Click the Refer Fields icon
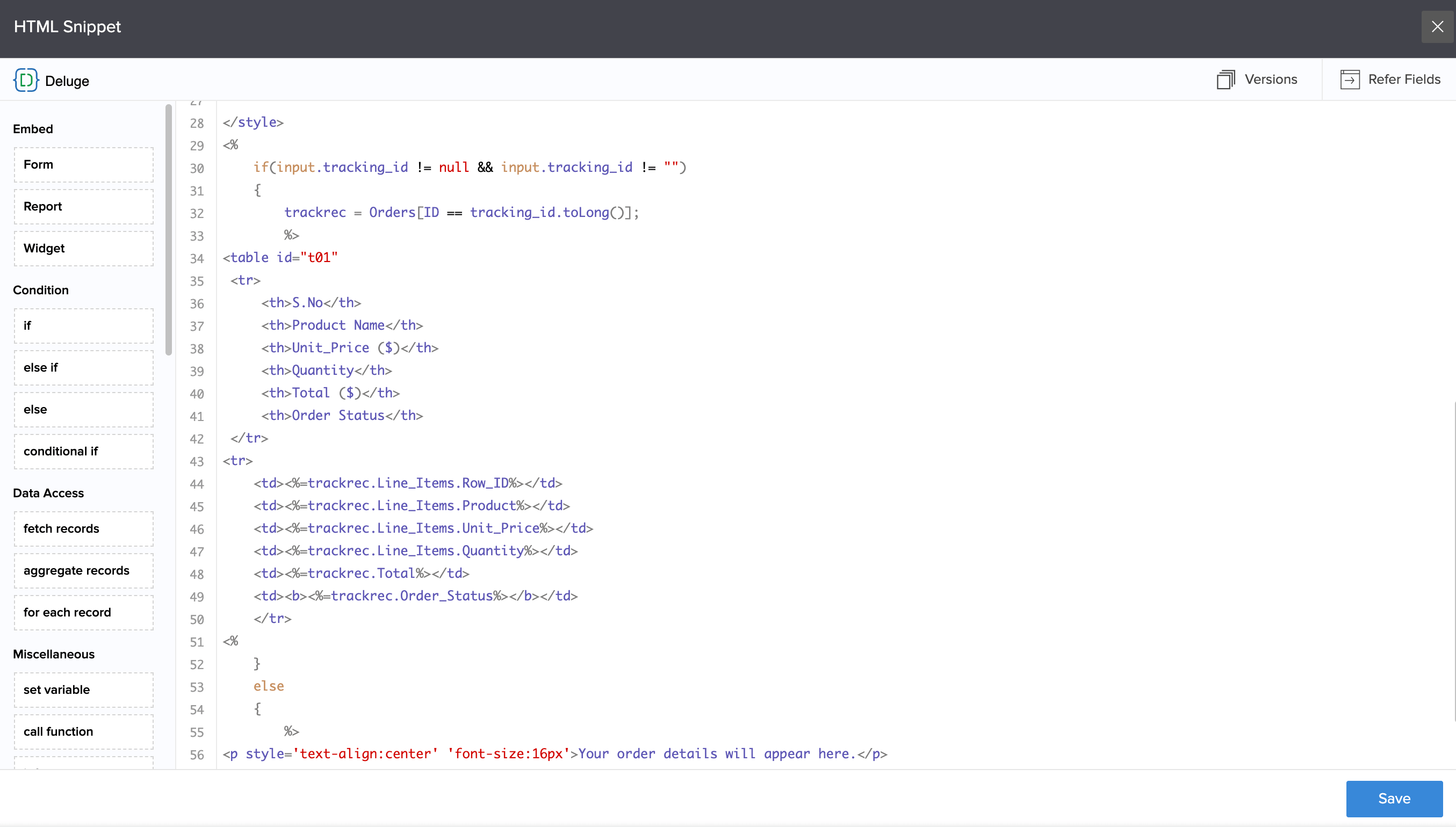Image resolution: width=1456 pixels, height=827 pixels. [1350, 79]
